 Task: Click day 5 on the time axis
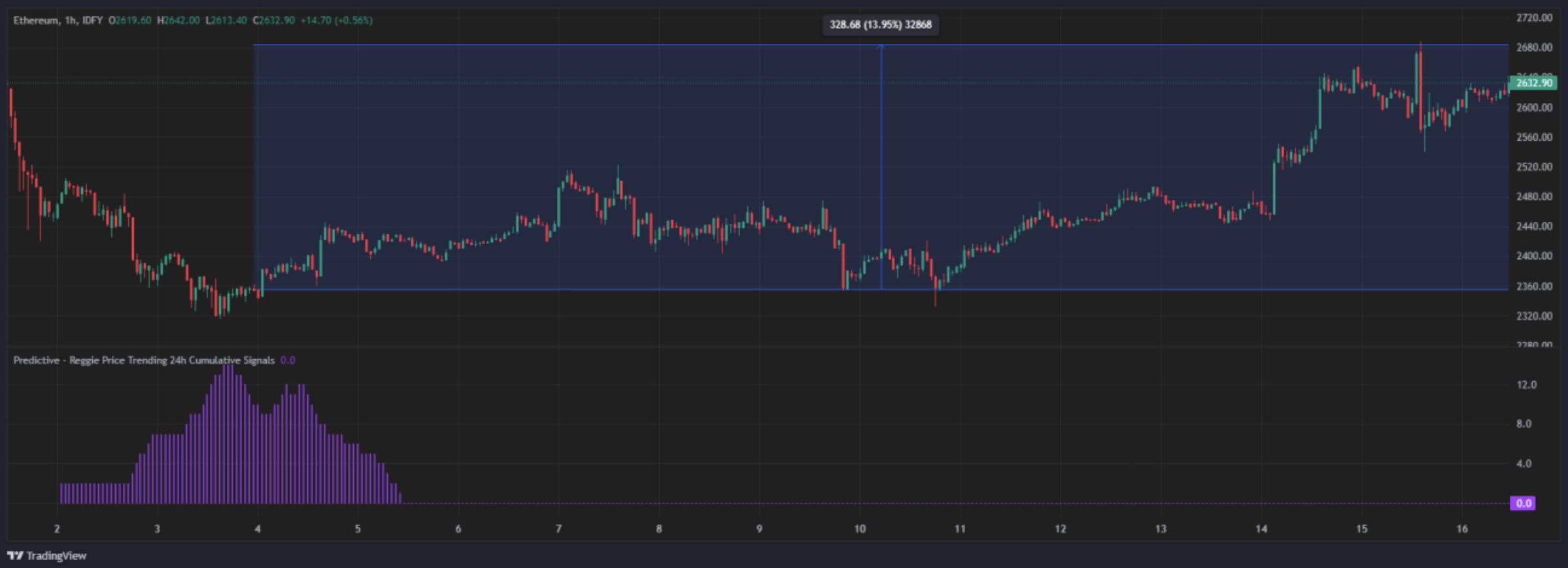coord(358,529)
